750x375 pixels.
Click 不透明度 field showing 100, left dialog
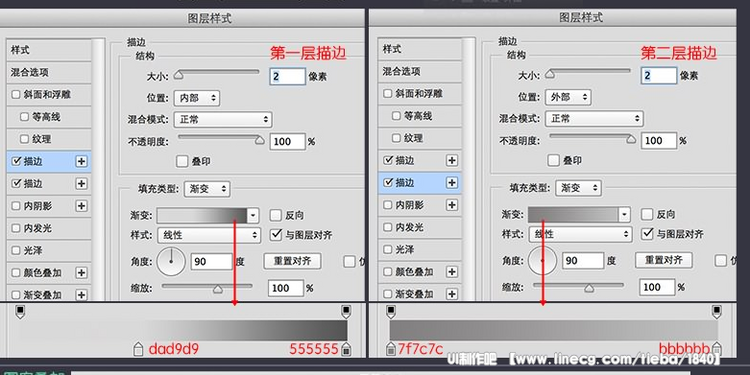(x=287, y=142)
